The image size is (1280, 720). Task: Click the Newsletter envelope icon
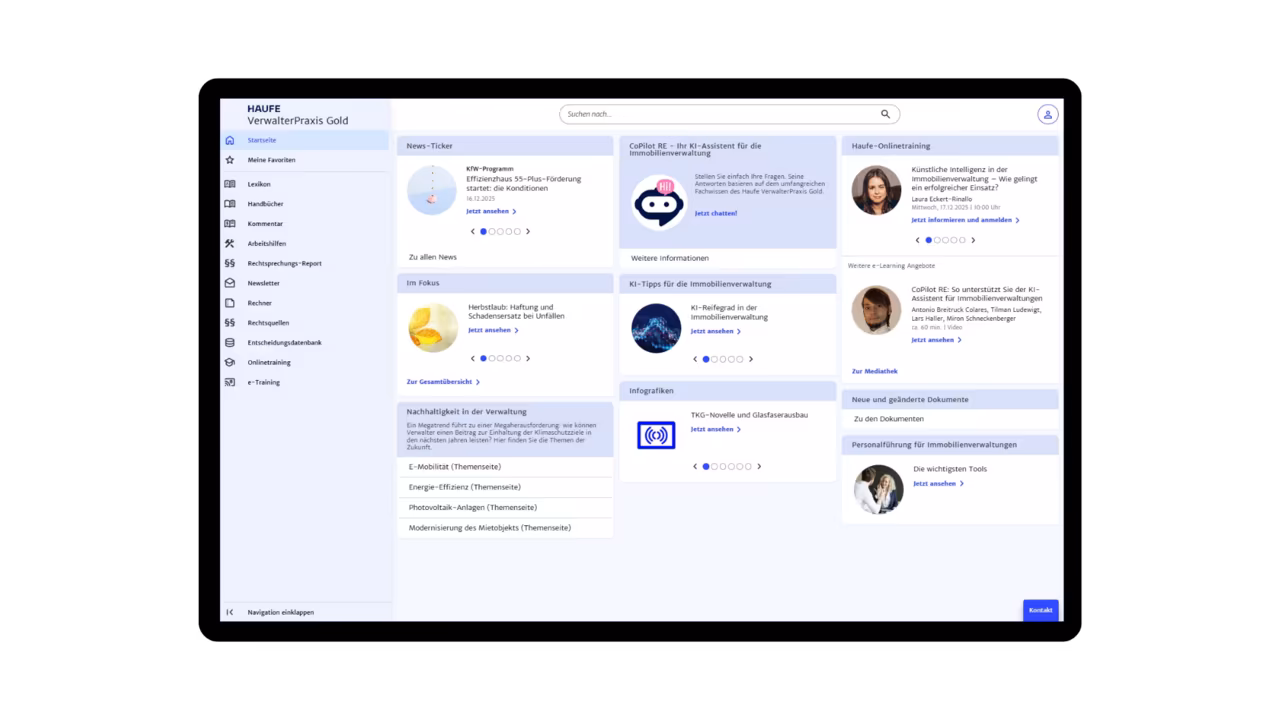[x=230, y=283]
